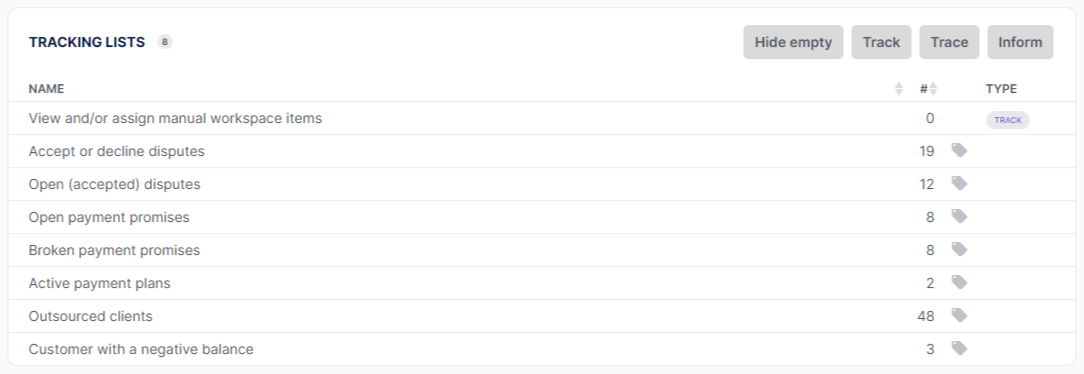
Task: Click tag icon beside Open (accepted) disputes
Action: [x=959, y=183]
